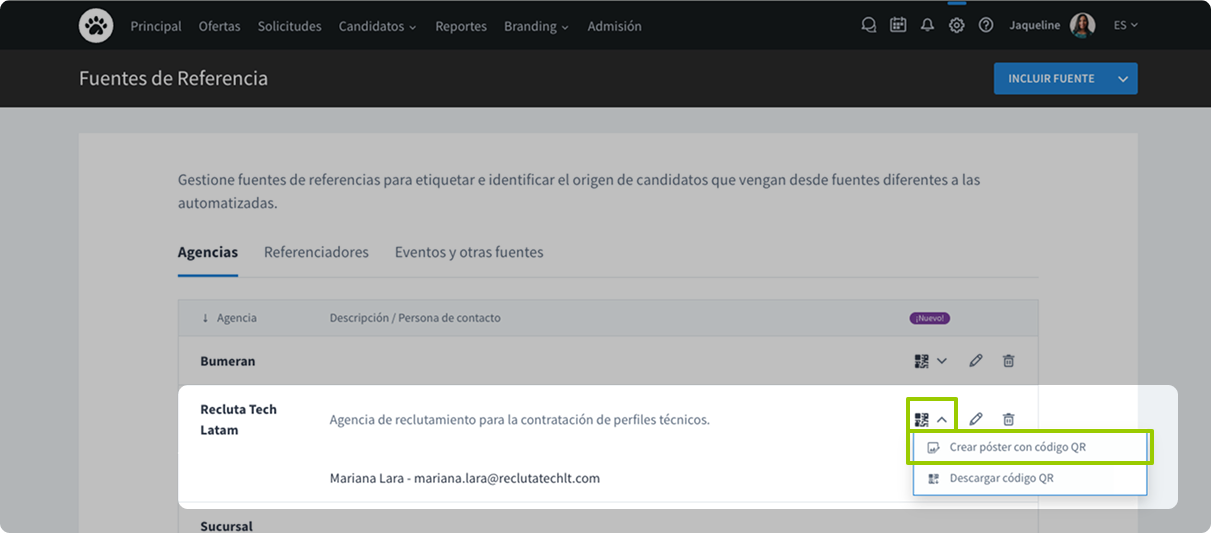Click the paw logo icon

[x=96, y=26]
